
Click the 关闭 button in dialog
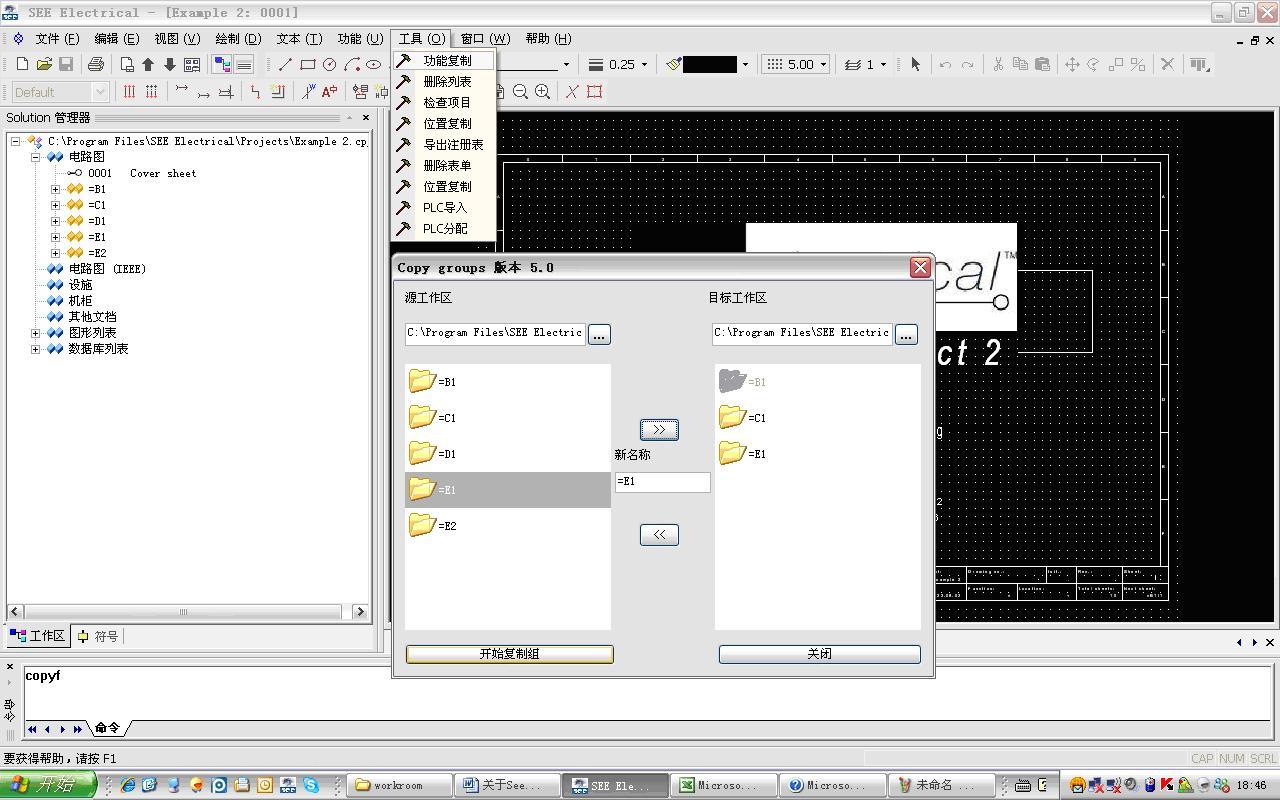[x=819, y=654]
